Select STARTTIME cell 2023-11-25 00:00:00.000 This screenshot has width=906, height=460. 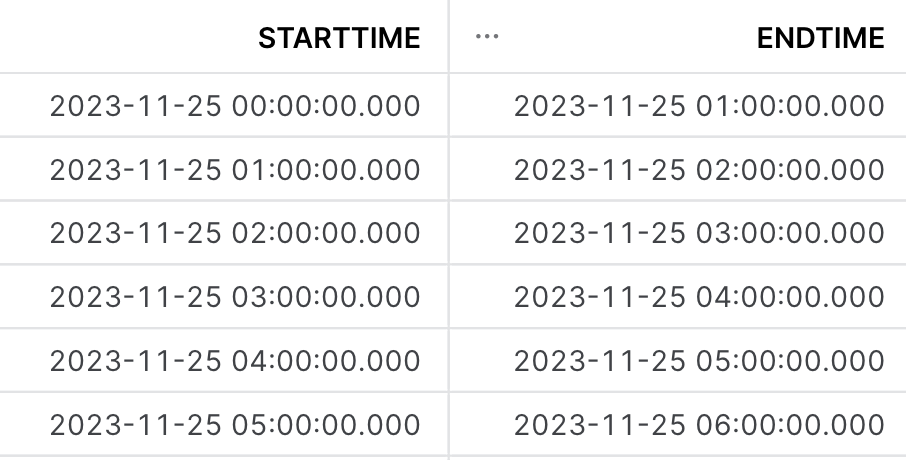[224, 106]
